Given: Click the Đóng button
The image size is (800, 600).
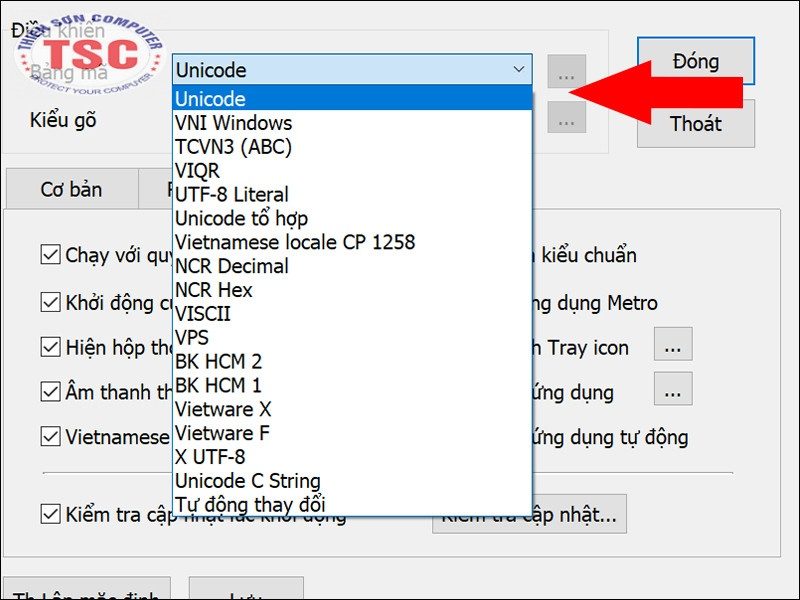Looking at the screenshot, I should click(x=695, y=61).
